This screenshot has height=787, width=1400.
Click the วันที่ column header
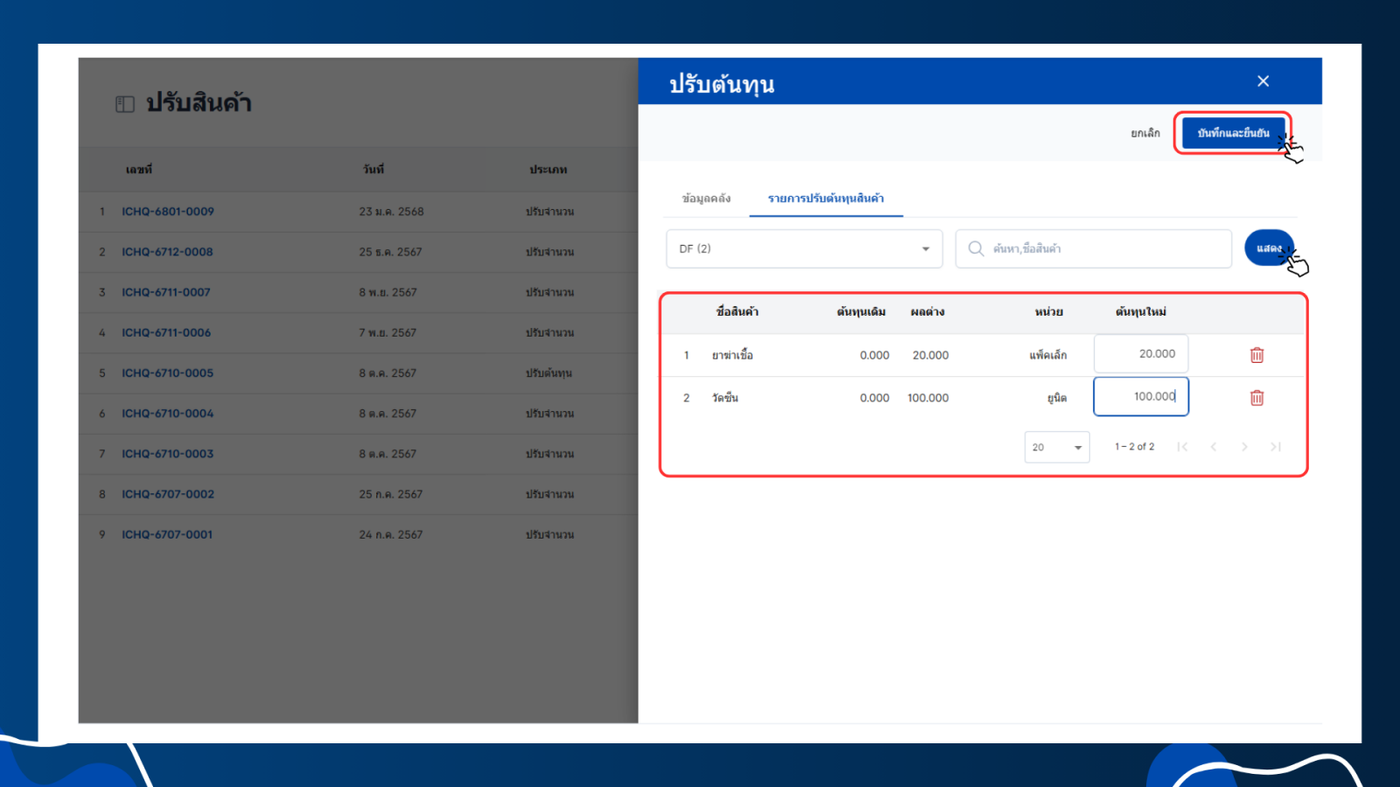374,170
